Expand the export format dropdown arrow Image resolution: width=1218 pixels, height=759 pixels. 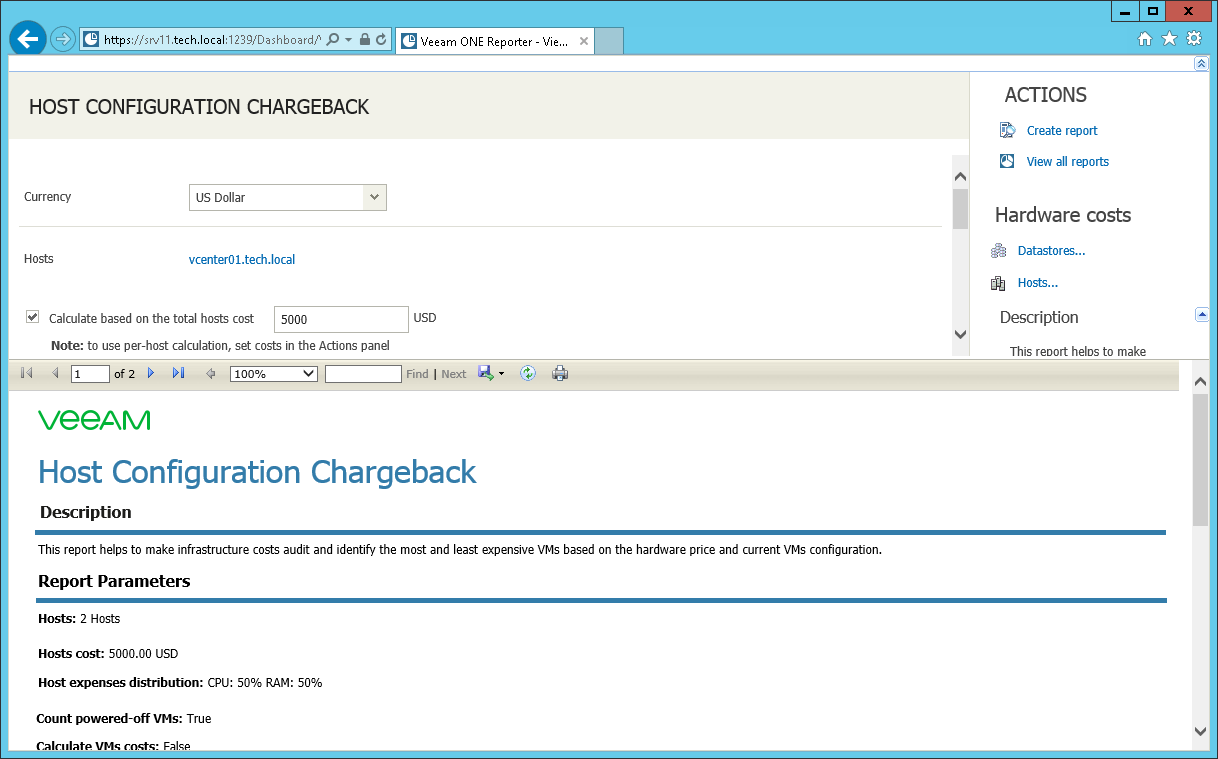pyautogui.click(x=501, y=374)
